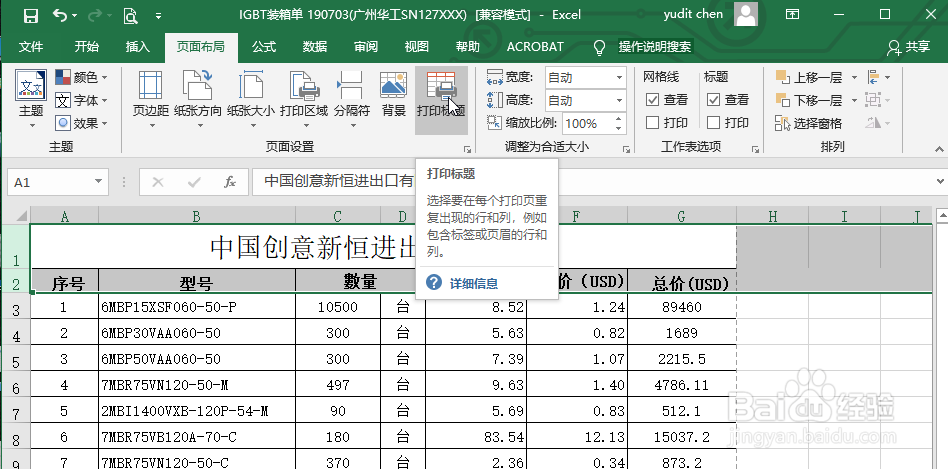Click the 详细信息 link in the tooltip

[473, 283]
